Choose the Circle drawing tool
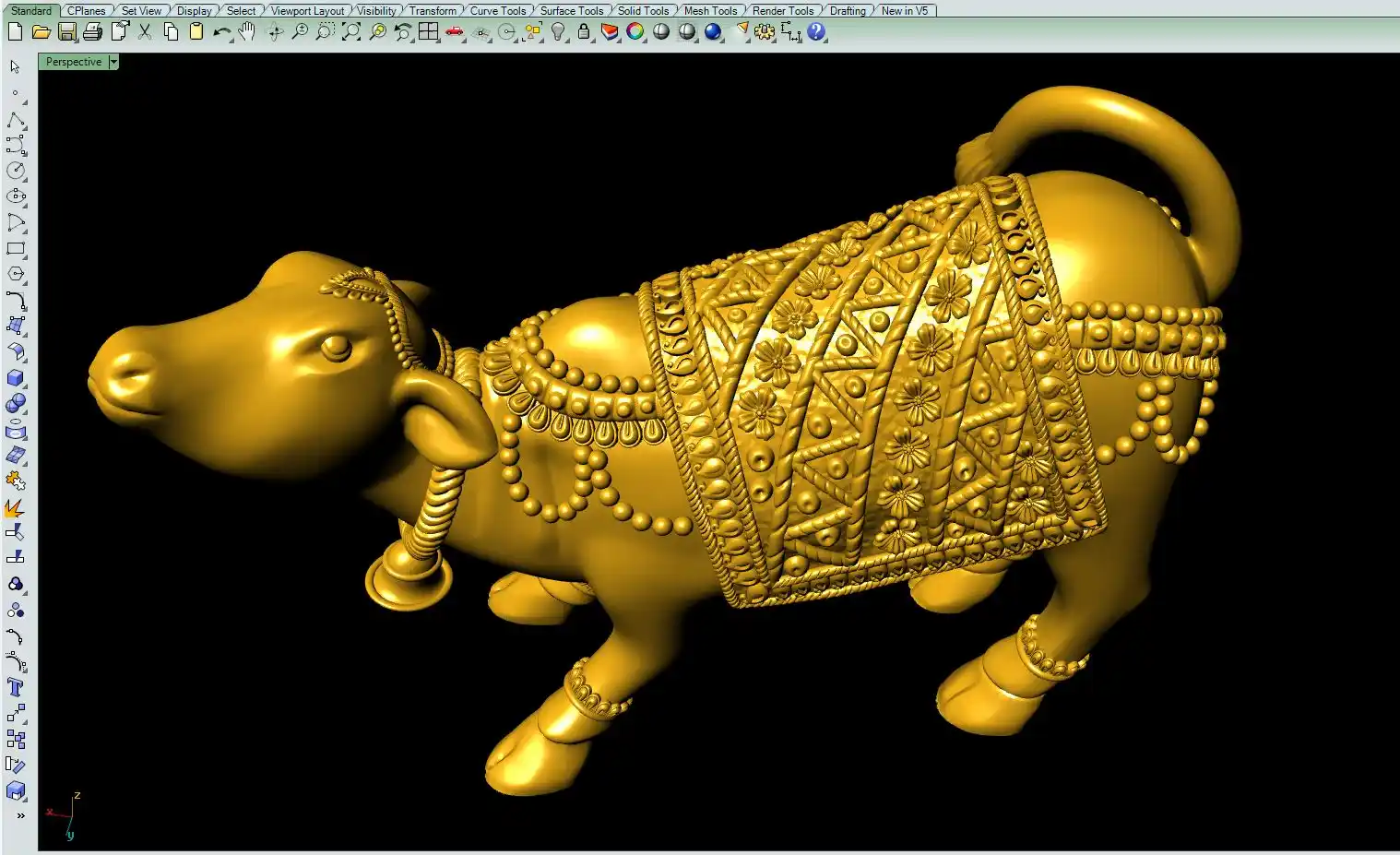 [x=16, y=171]
